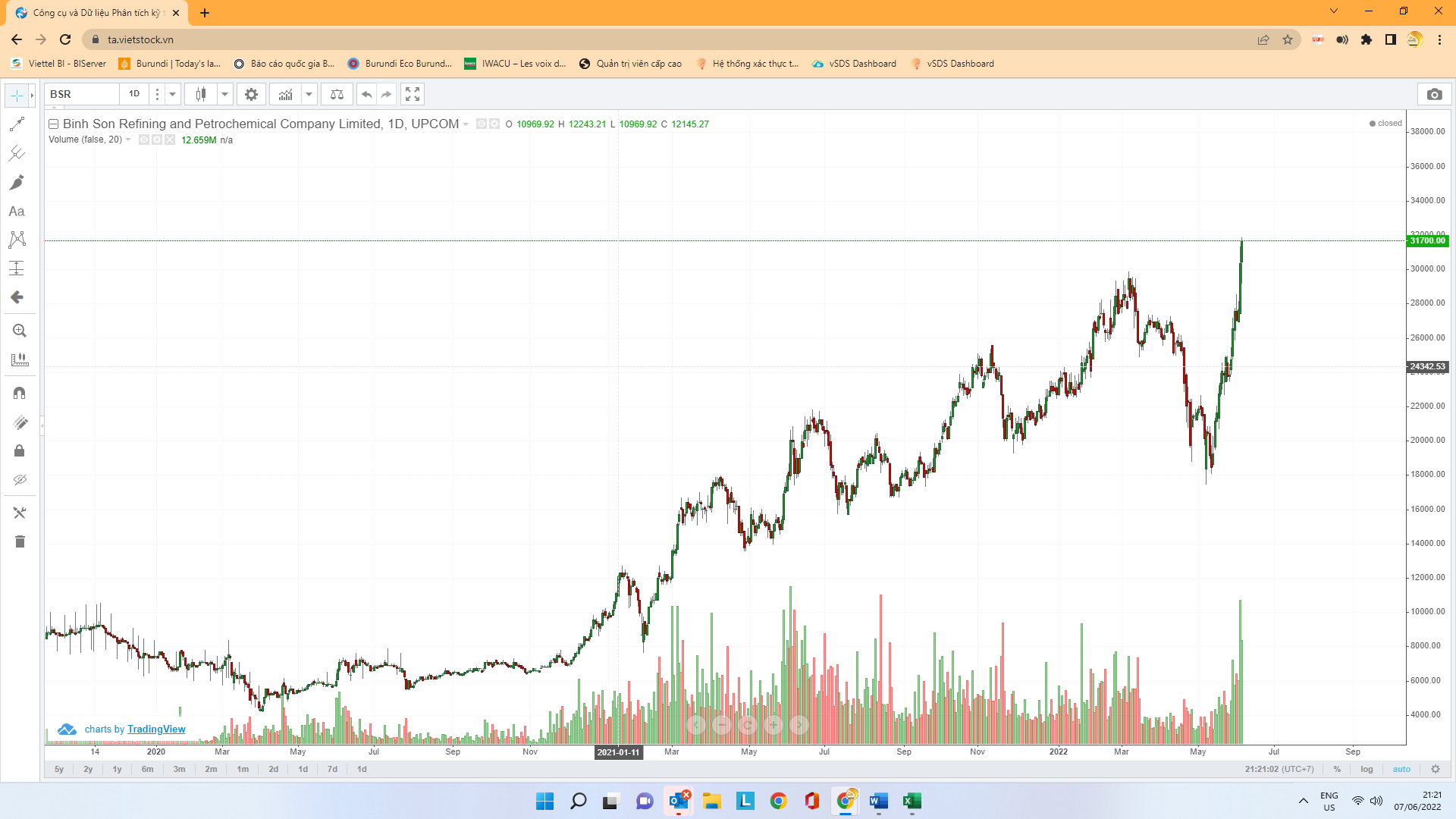1456x819 pixels.
Task: Set date range to 1m
Action: [243, 769]
